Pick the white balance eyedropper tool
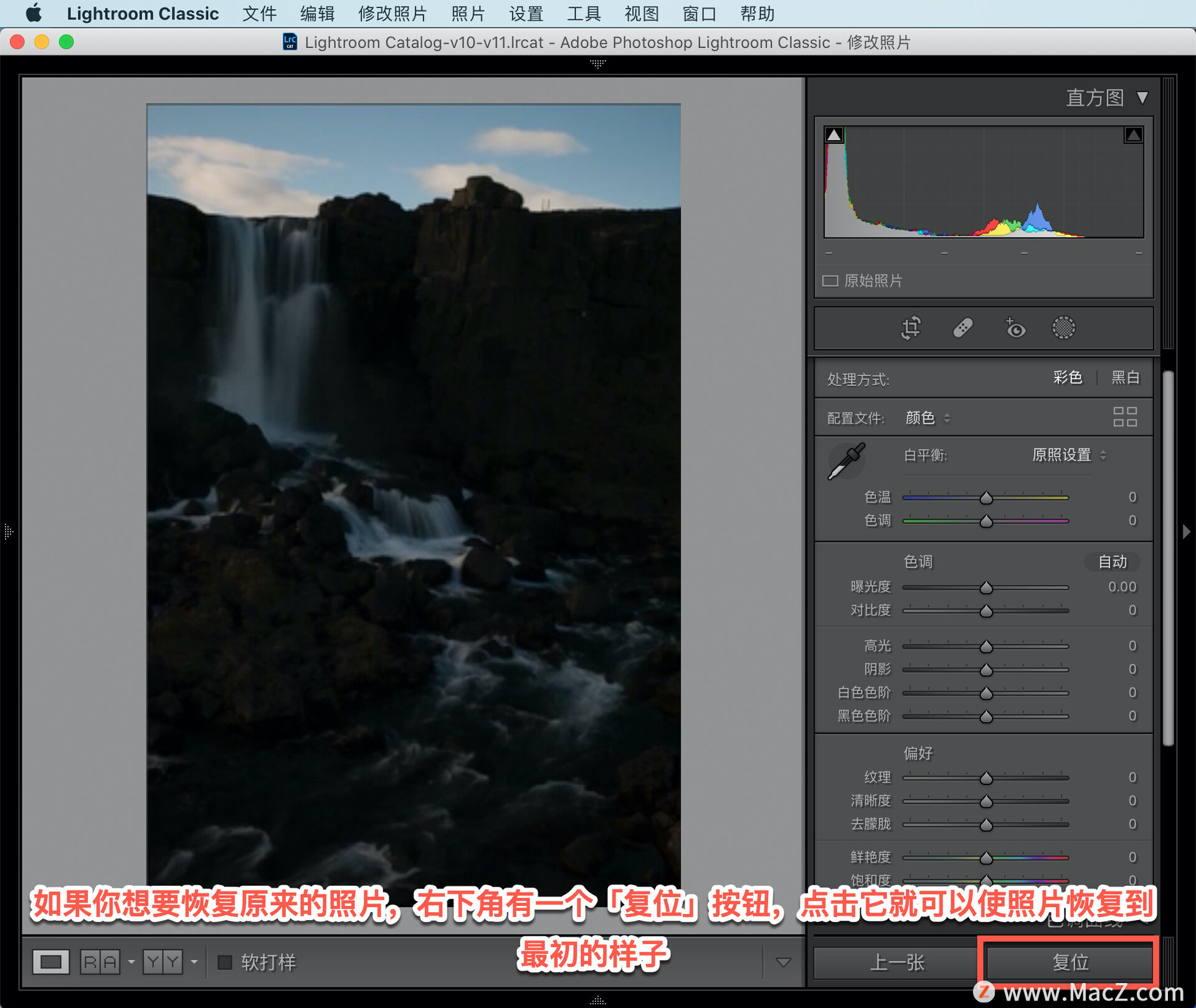 coord(847,461)
